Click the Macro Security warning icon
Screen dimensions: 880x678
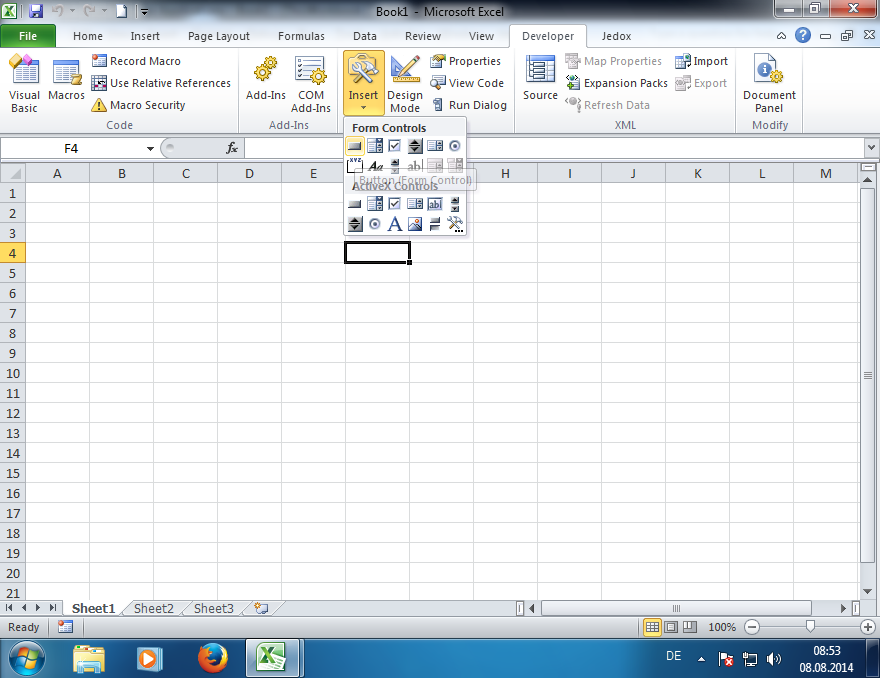(99, 105)
